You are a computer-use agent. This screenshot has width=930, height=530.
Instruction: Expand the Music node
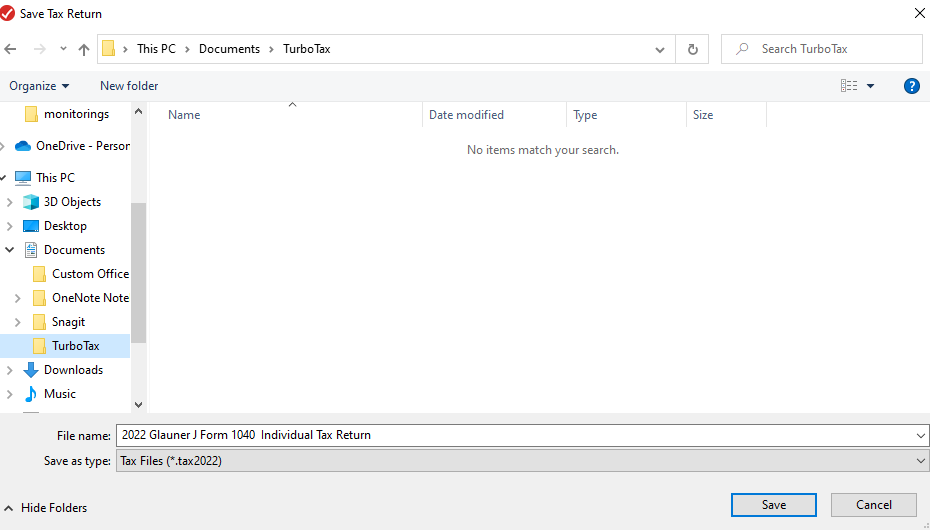[x=9, y=394]
